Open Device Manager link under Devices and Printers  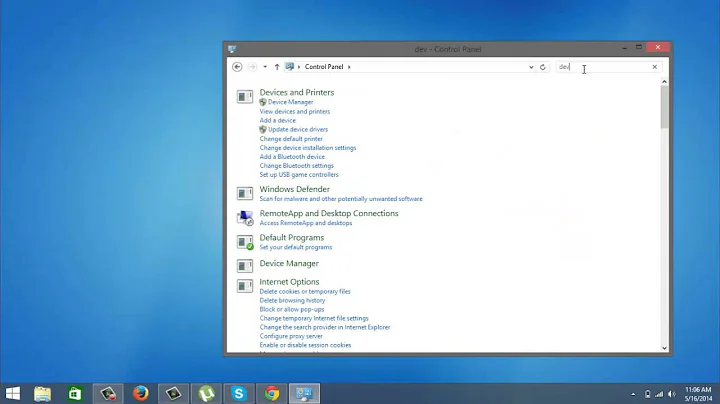pos(290,102)
